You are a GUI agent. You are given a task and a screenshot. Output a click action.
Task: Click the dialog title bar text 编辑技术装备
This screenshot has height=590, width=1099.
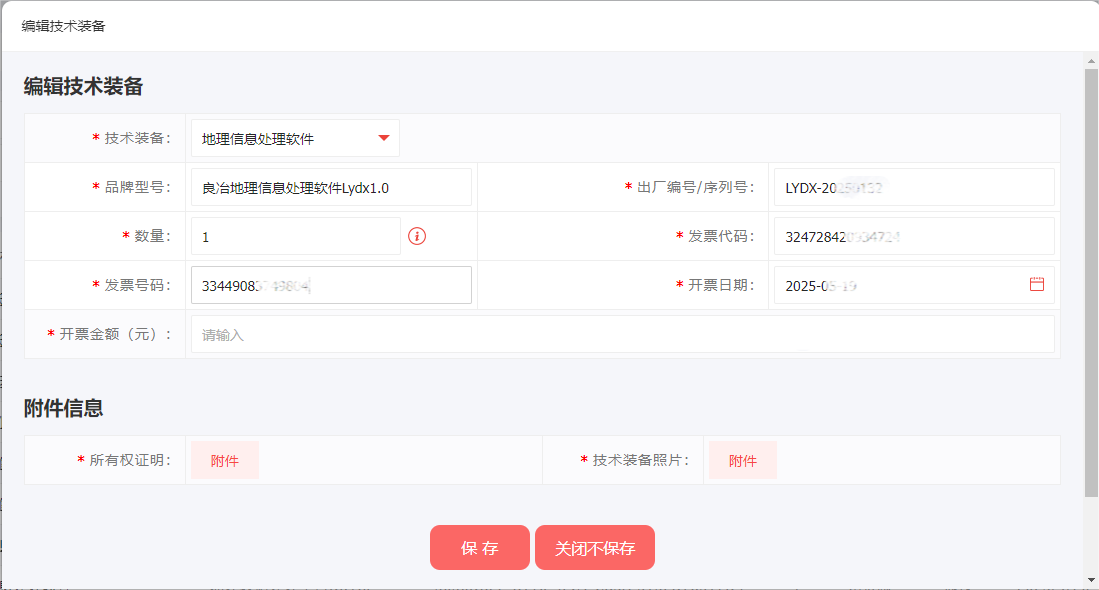[64, 26]
